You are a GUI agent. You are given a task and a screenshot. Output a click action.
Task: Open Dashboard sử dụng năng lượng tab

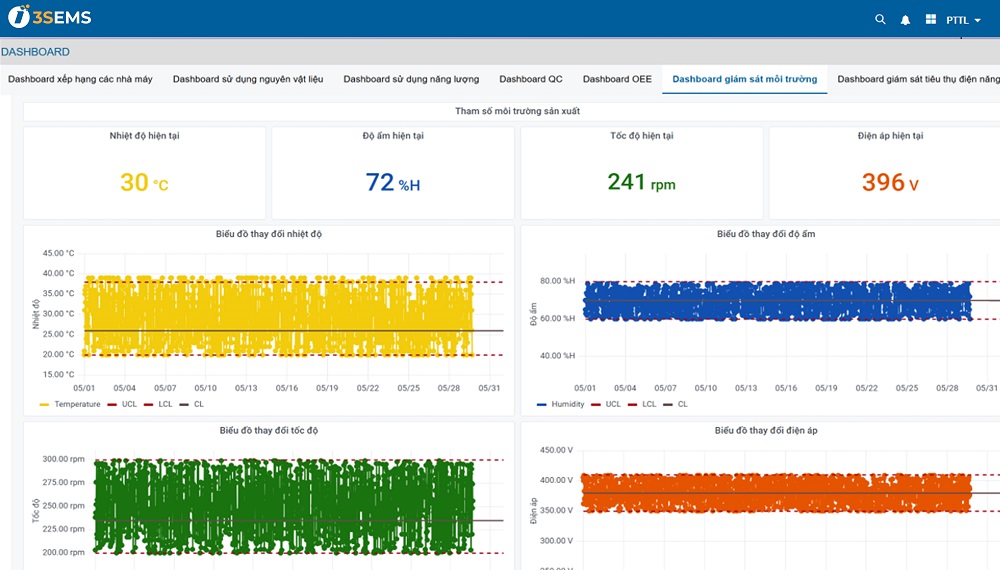click(x=411, y=79)
